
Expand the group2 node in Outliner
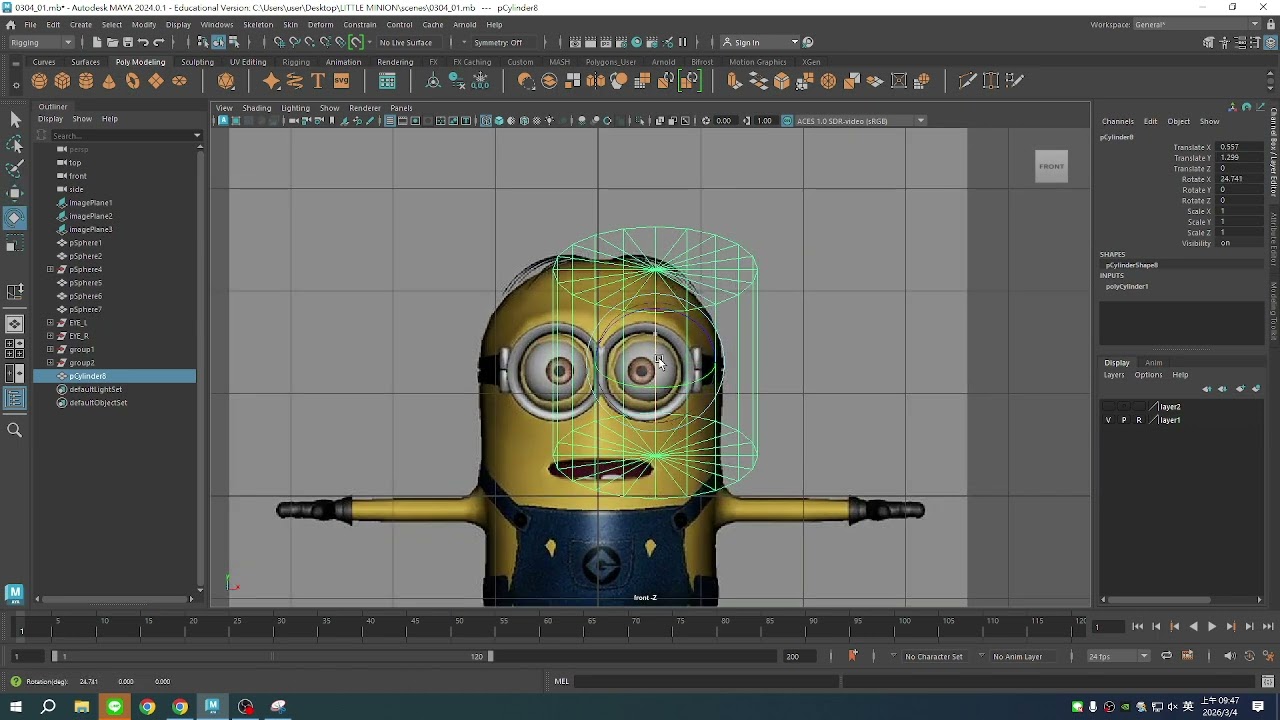click(x=50, y=362)
